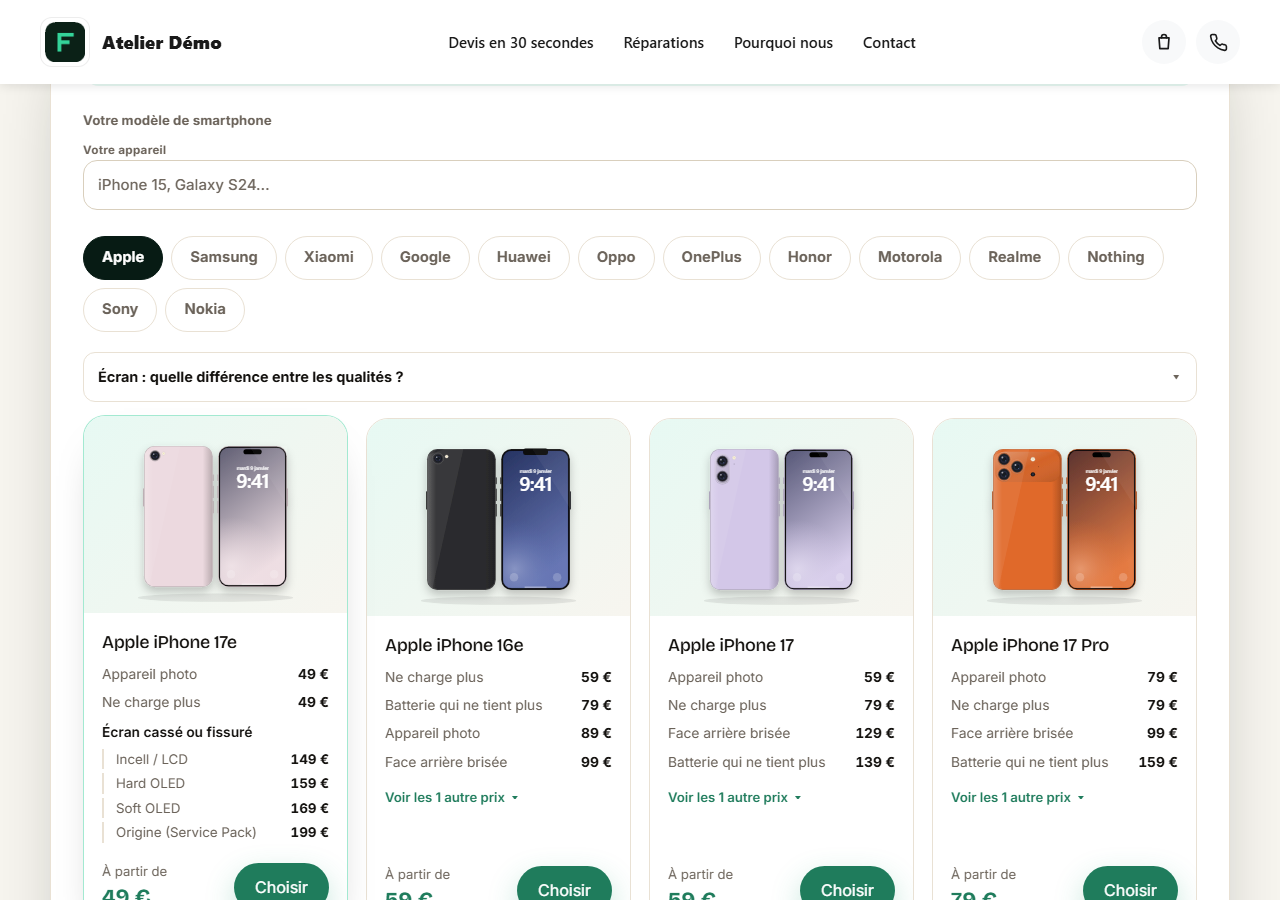Image resolution: width=1280 pixels, height=900 pixels.
Task: Focus the Votre appareil search field
Action: pos(640,185)
